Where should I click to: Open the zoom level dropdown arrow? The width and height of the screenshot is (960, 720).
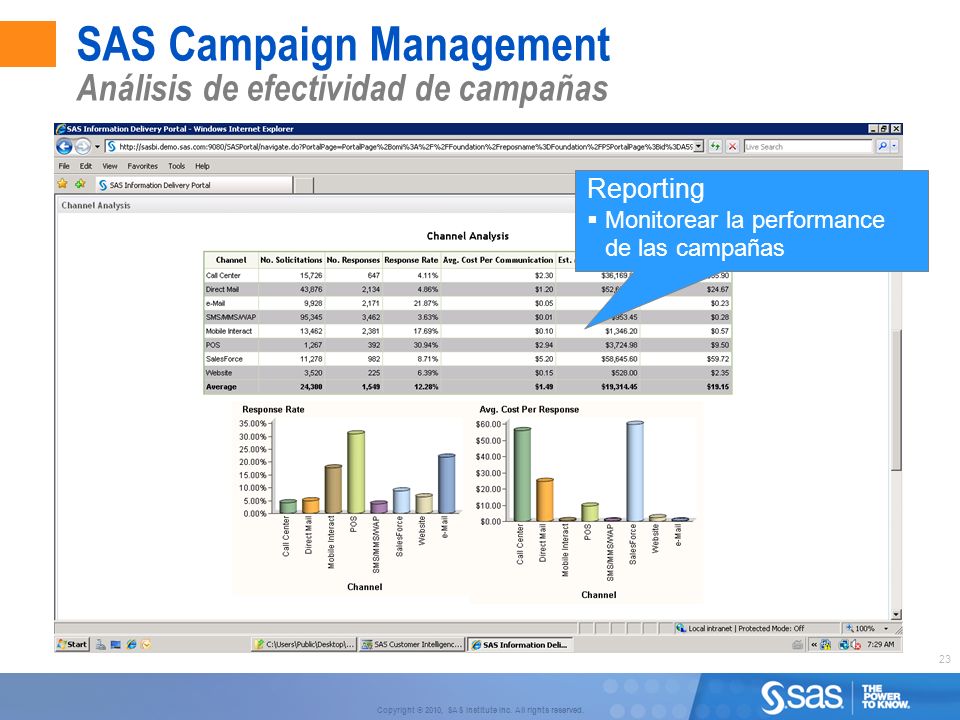[x=886, y=628]
